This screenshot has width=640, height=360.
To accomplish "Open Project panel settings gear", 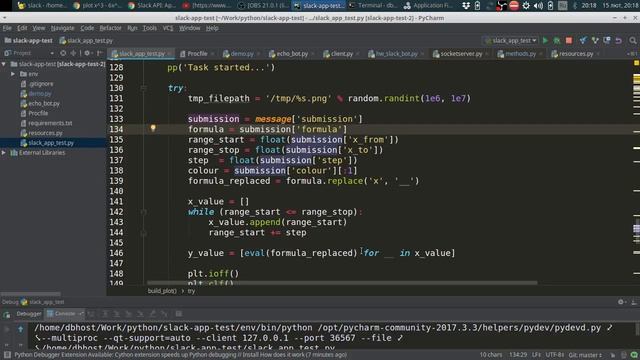I will point(87,53).
